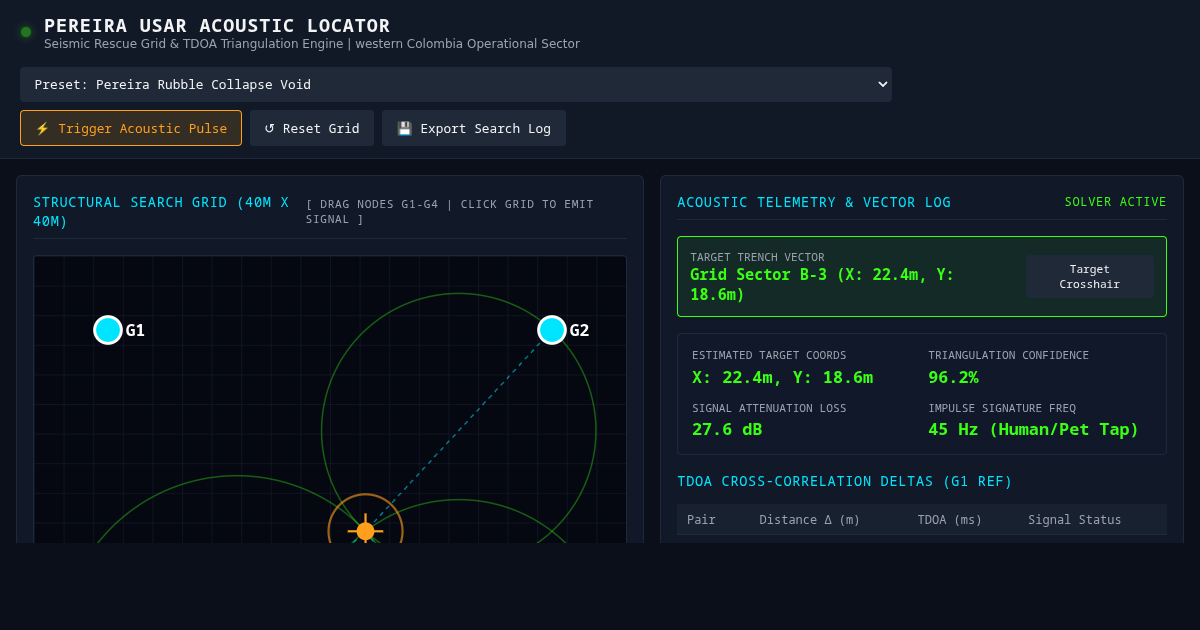Click the Pair column header
The image size is (1200, 630).
(x=701, y=520)
